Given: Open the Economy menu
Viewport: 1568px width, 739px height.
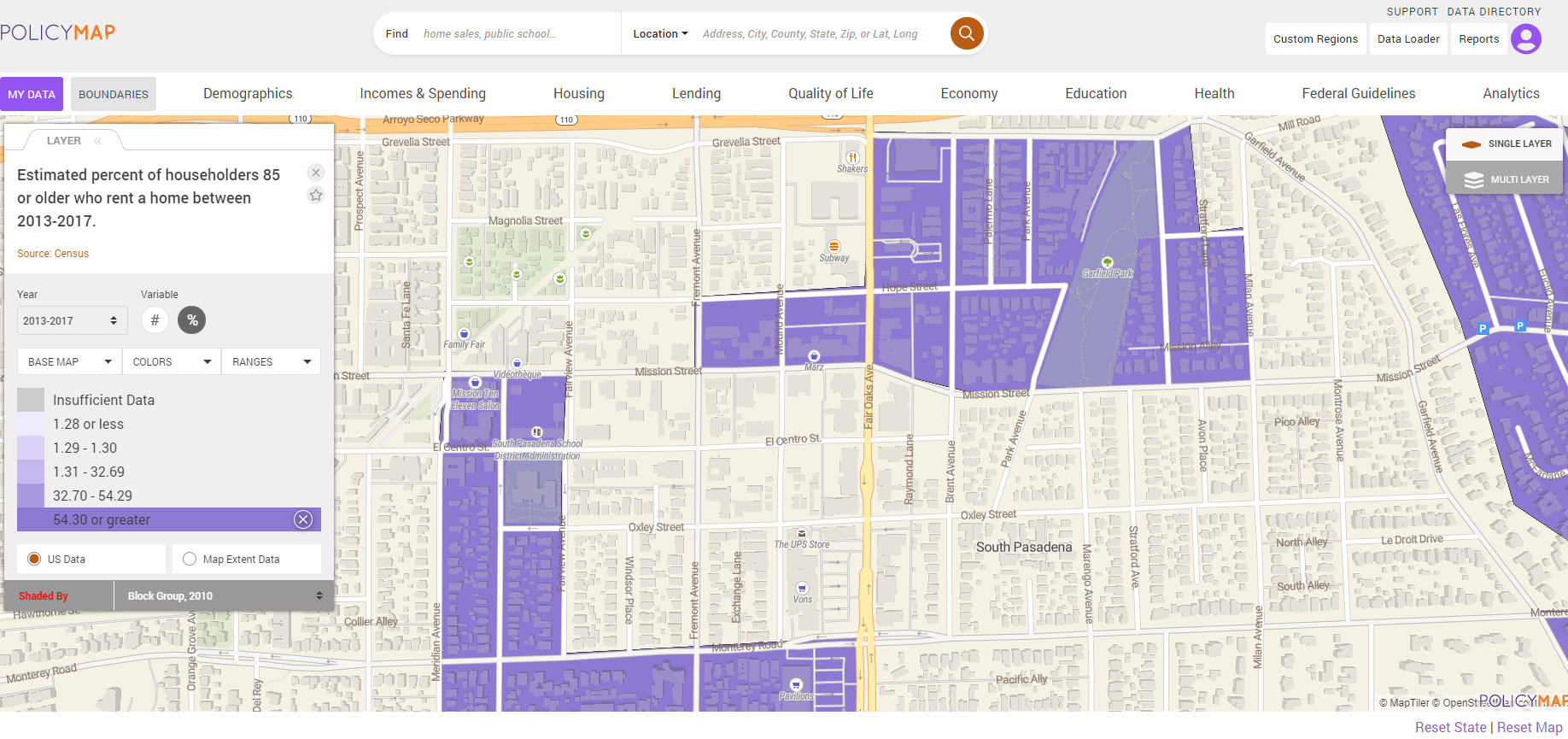Looking at the screenshot, I should point(969,94).
